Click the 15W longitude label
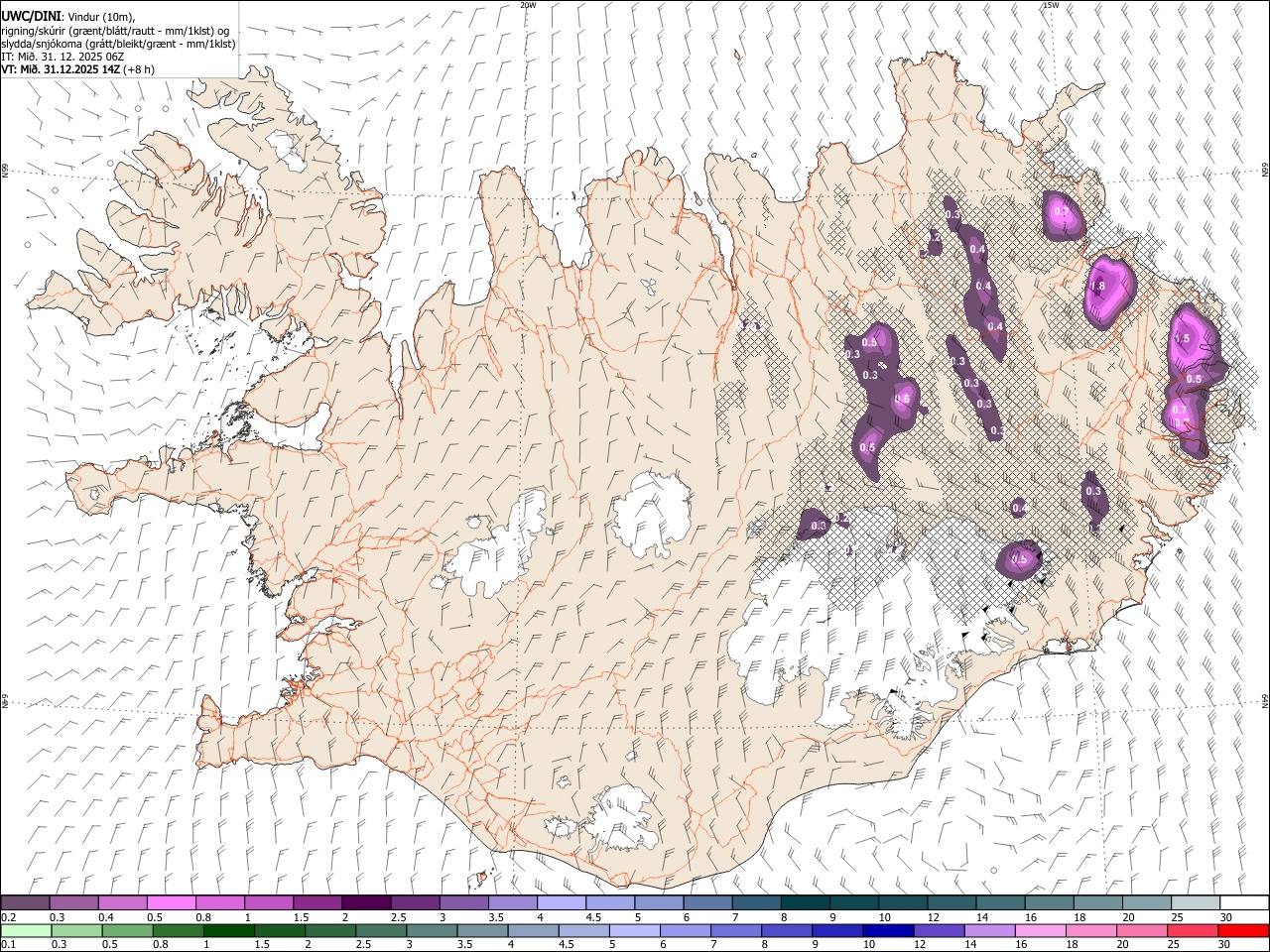 (1051, 5)
